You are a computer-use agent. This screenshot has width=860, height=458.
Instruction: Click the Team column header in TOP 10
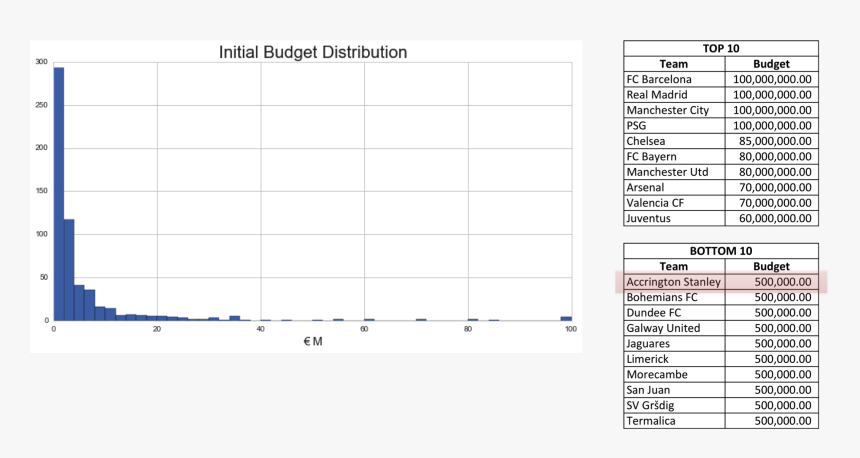click(x=674, y=64)
